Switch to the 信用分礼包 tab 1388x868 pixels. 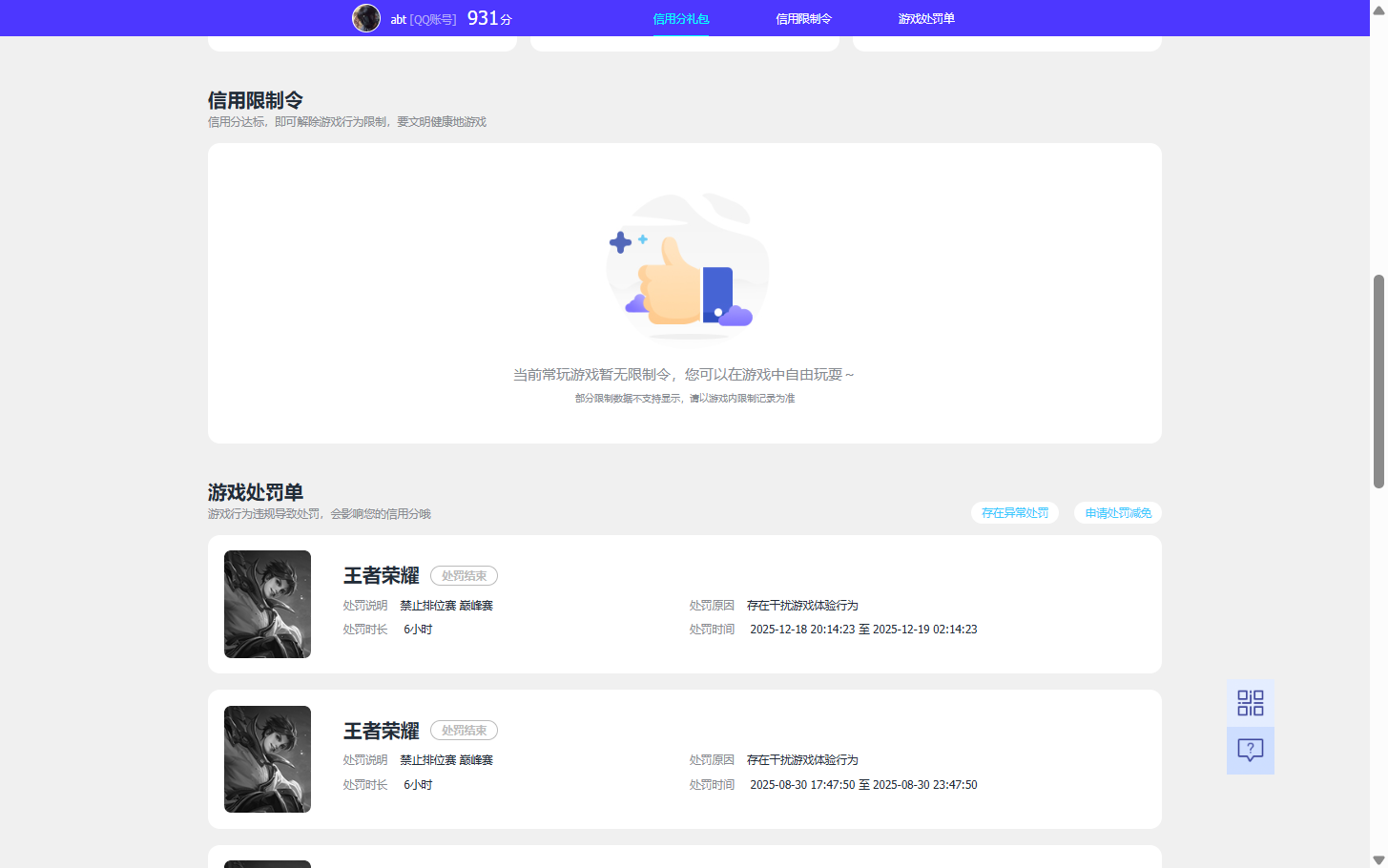click(679, 17)
